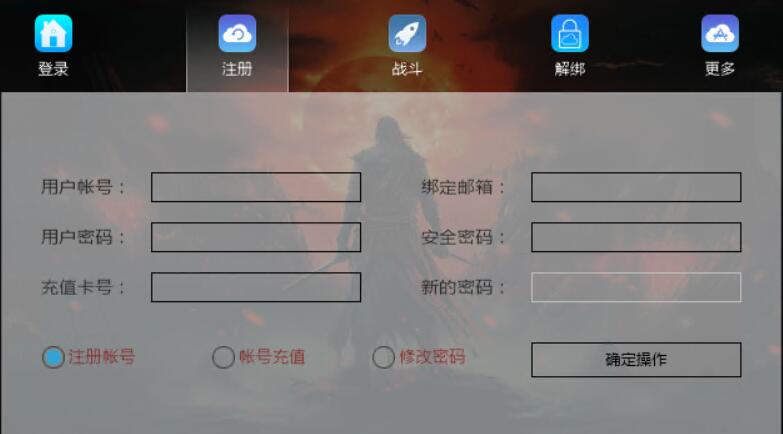Focus the 用户帐号 input field

pos(256,187)
